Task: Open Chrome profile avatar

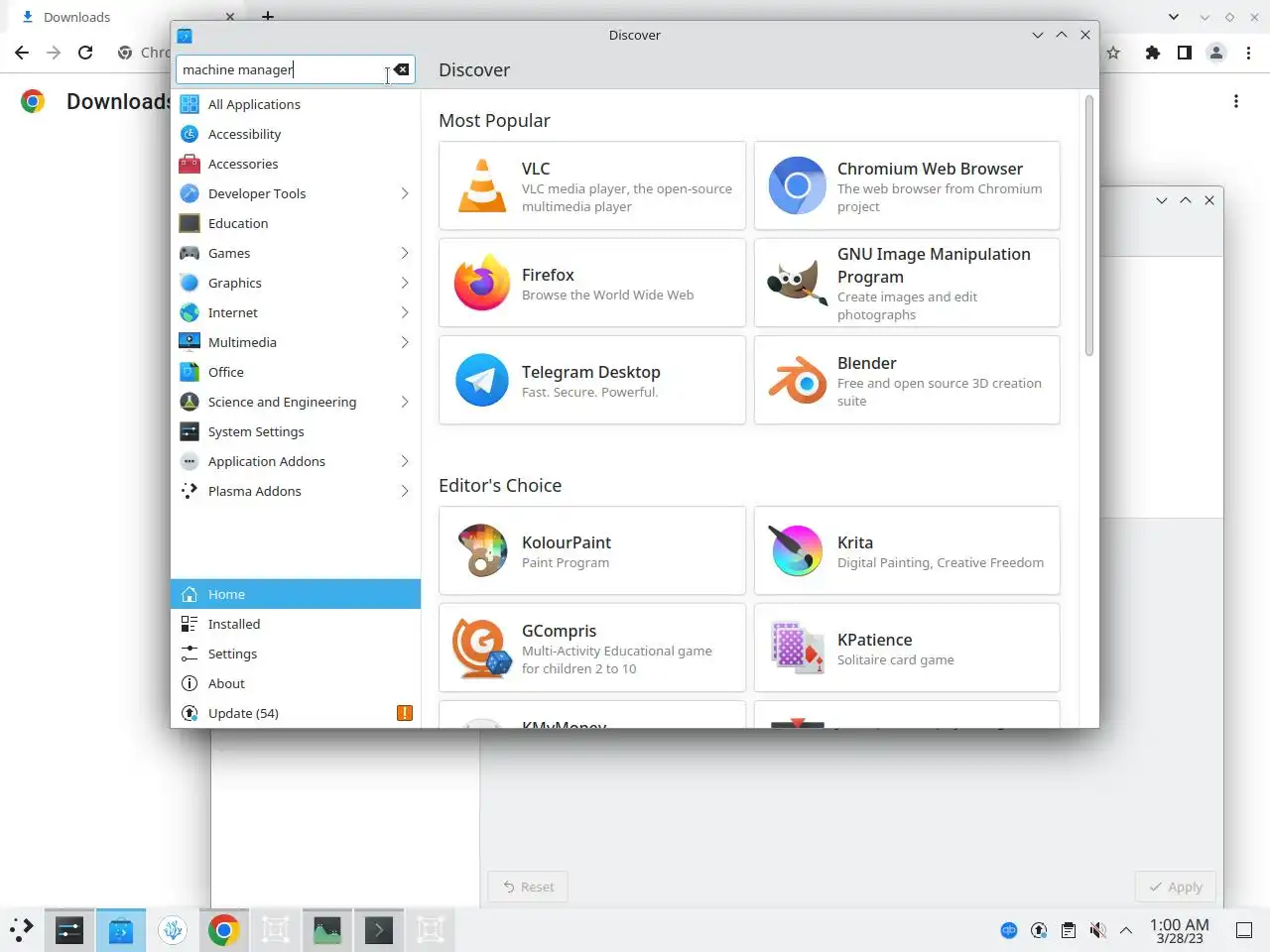Action: 1216,53
